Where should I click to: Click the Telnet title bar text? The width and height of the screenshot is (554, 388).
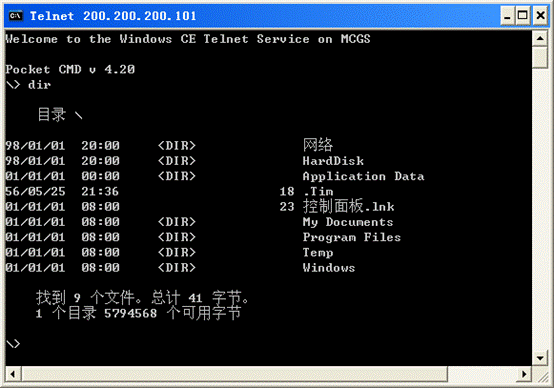113,16
